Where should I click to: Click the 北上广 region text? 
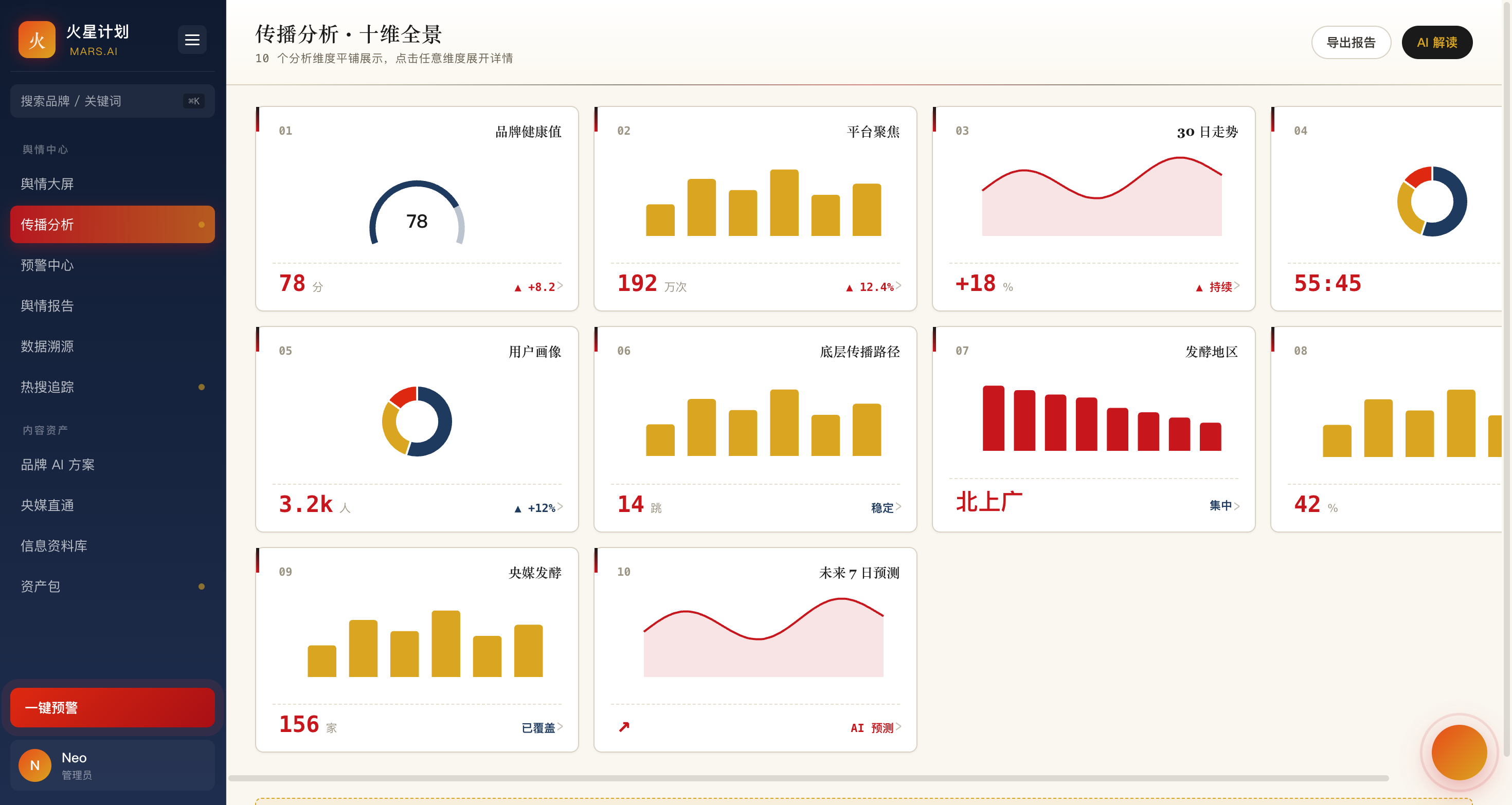click(x=989, y=502)
